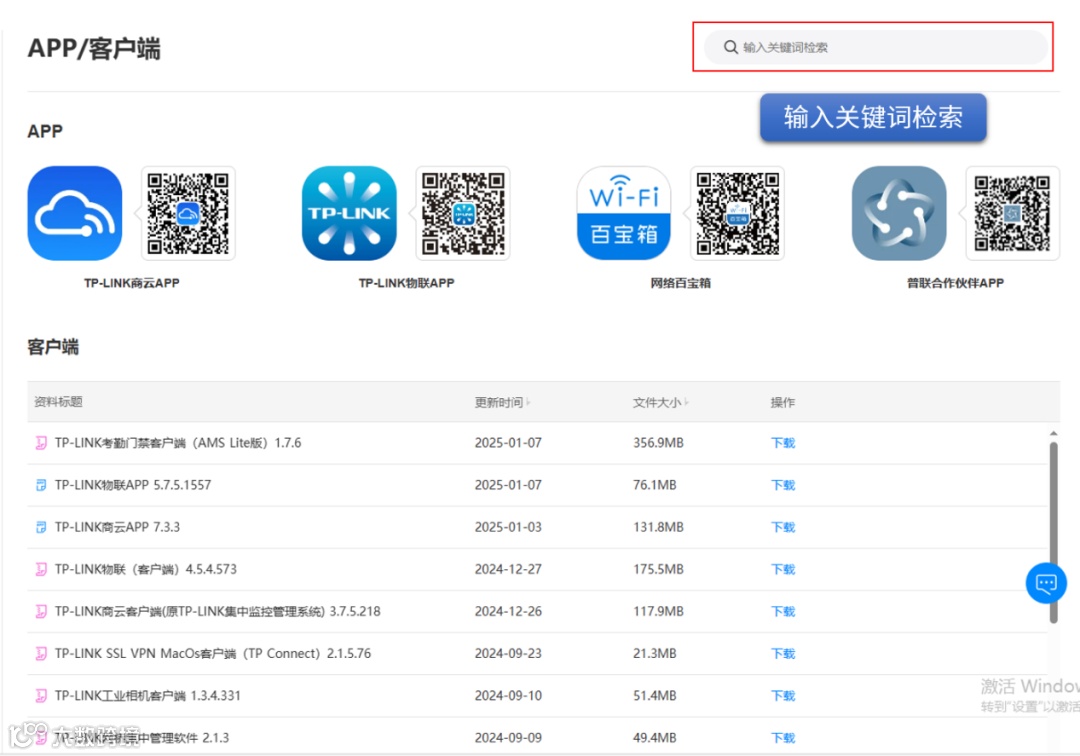Select title TP-LINK物联APP 5.7.5.1557
The height and width of the screenshot is (756, 1080).
(x=133, y=485)
